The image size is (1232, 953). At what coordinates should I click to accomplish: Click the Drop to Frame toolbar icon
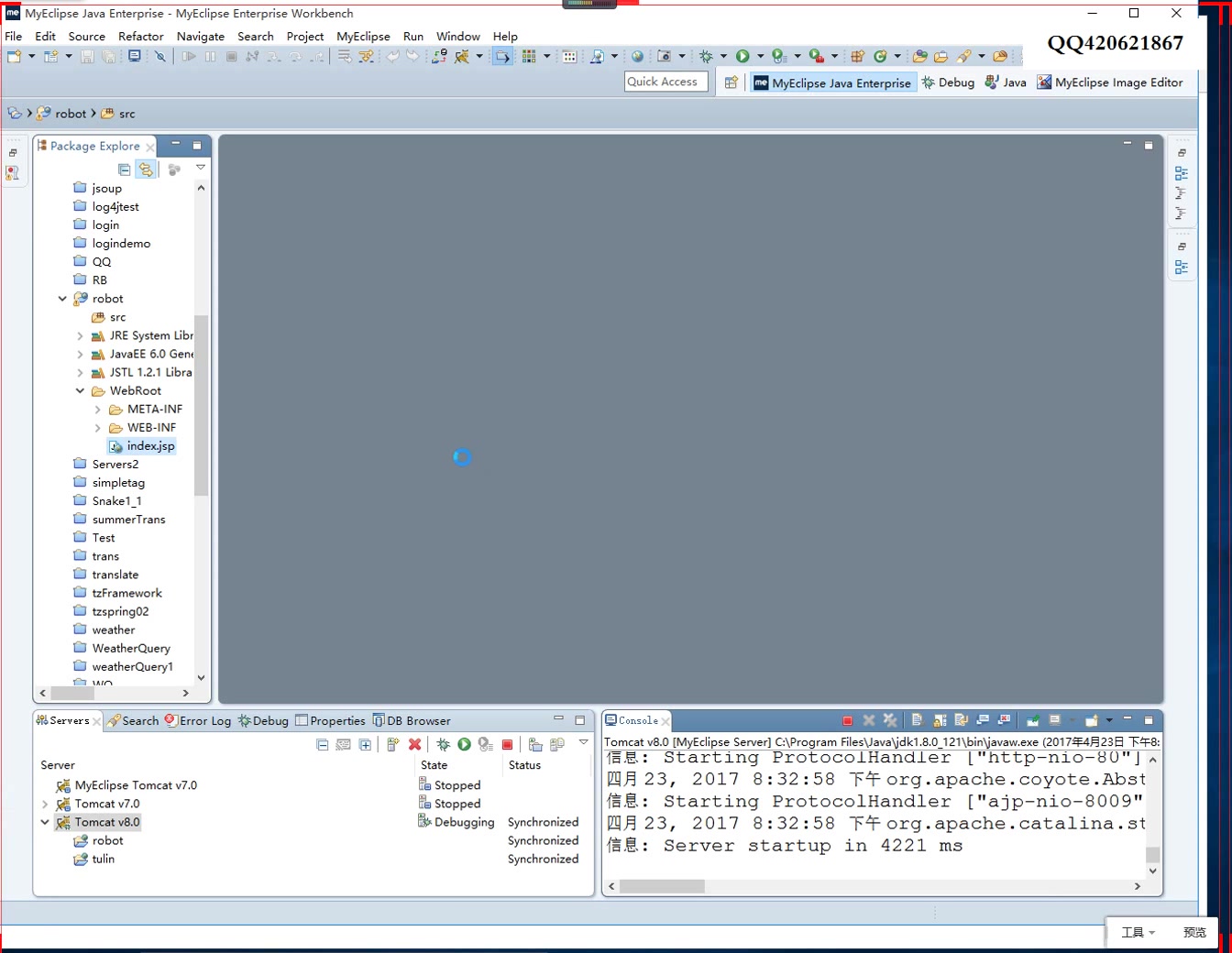345,57
